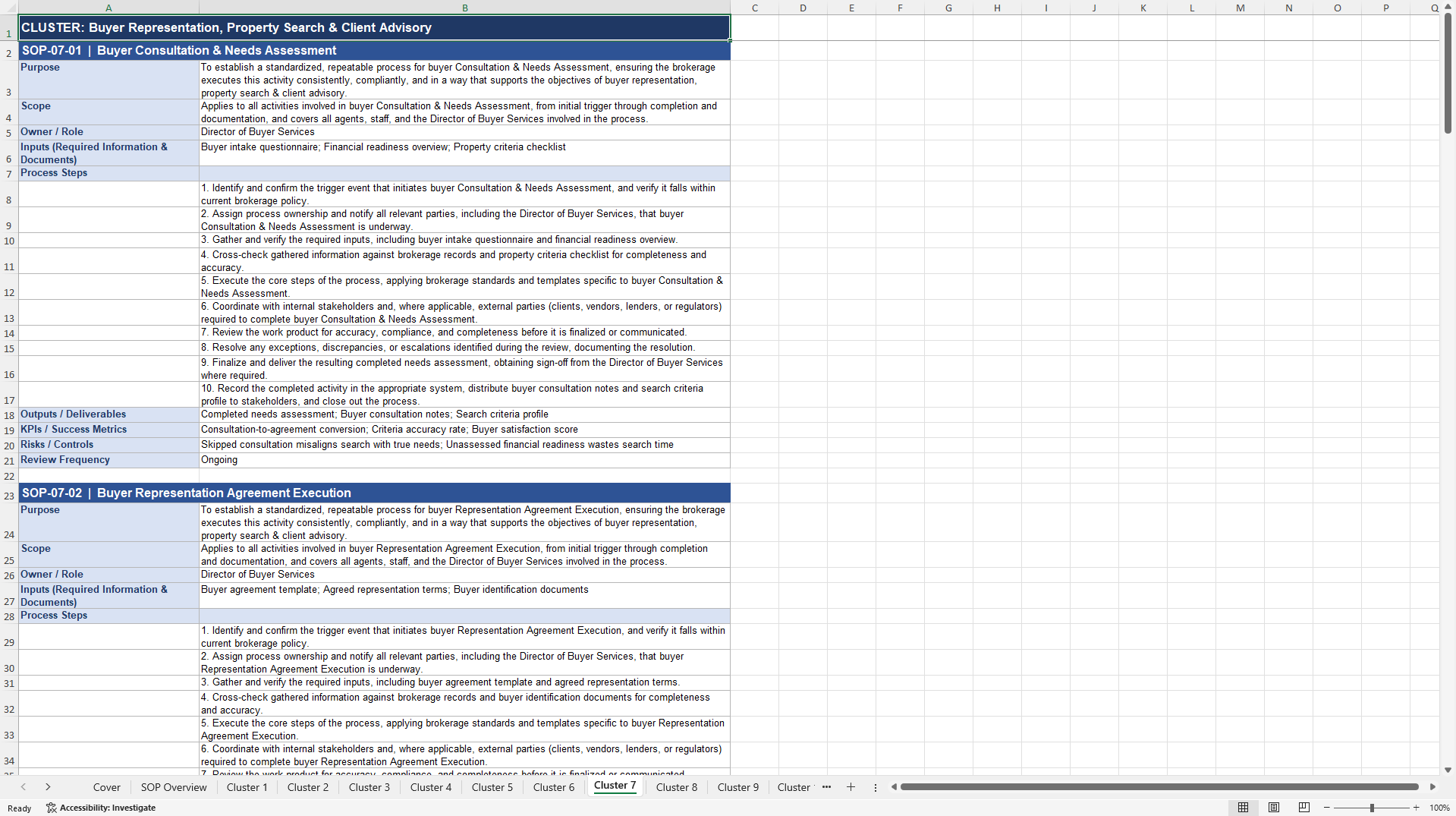Select SOP-07-01 Buyer Consultation header cell
Screen dimensions: 1456x816
point(374,51)
